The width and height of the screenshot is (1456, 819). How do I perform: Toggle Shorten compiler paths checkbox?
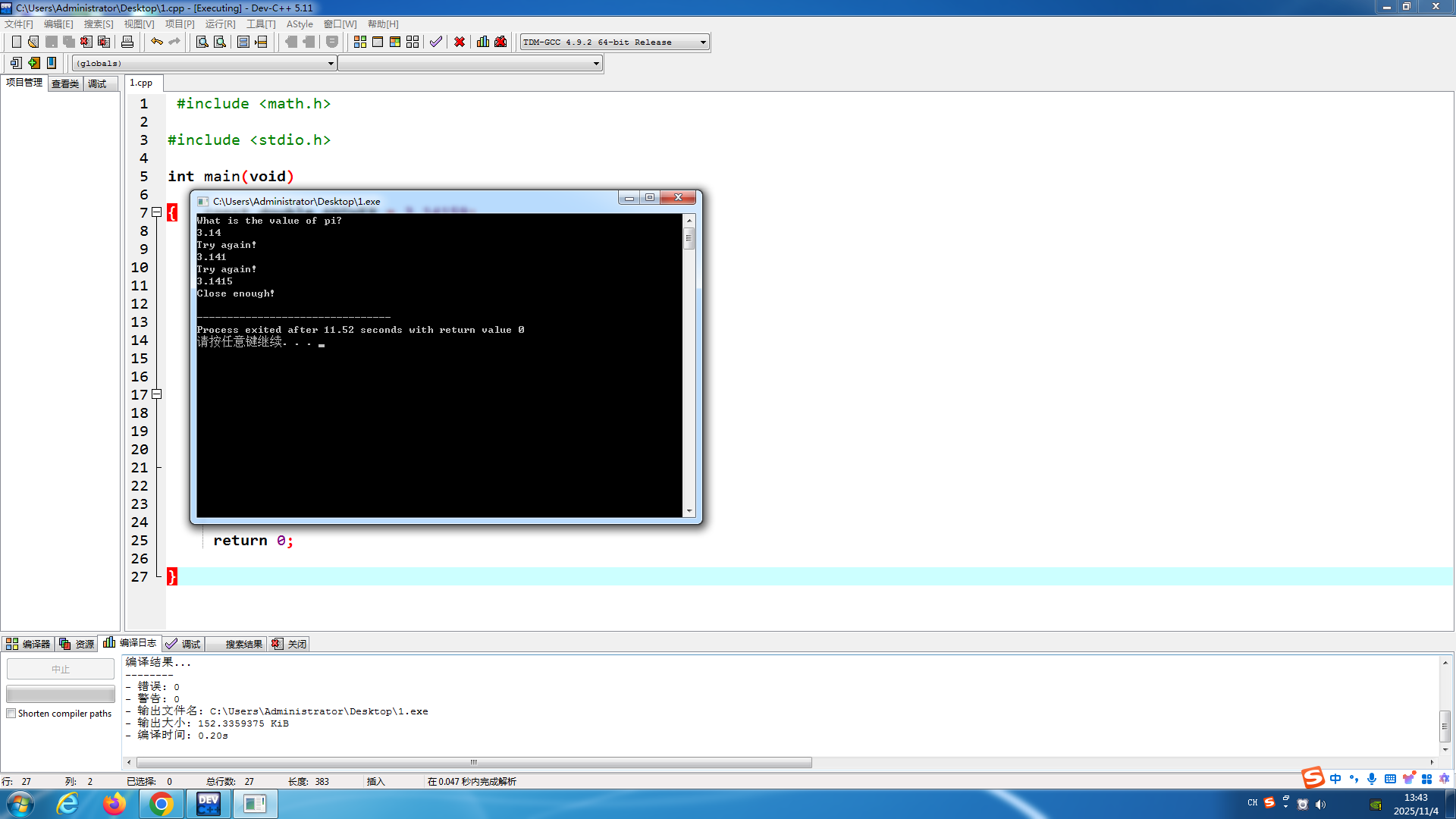11,714
